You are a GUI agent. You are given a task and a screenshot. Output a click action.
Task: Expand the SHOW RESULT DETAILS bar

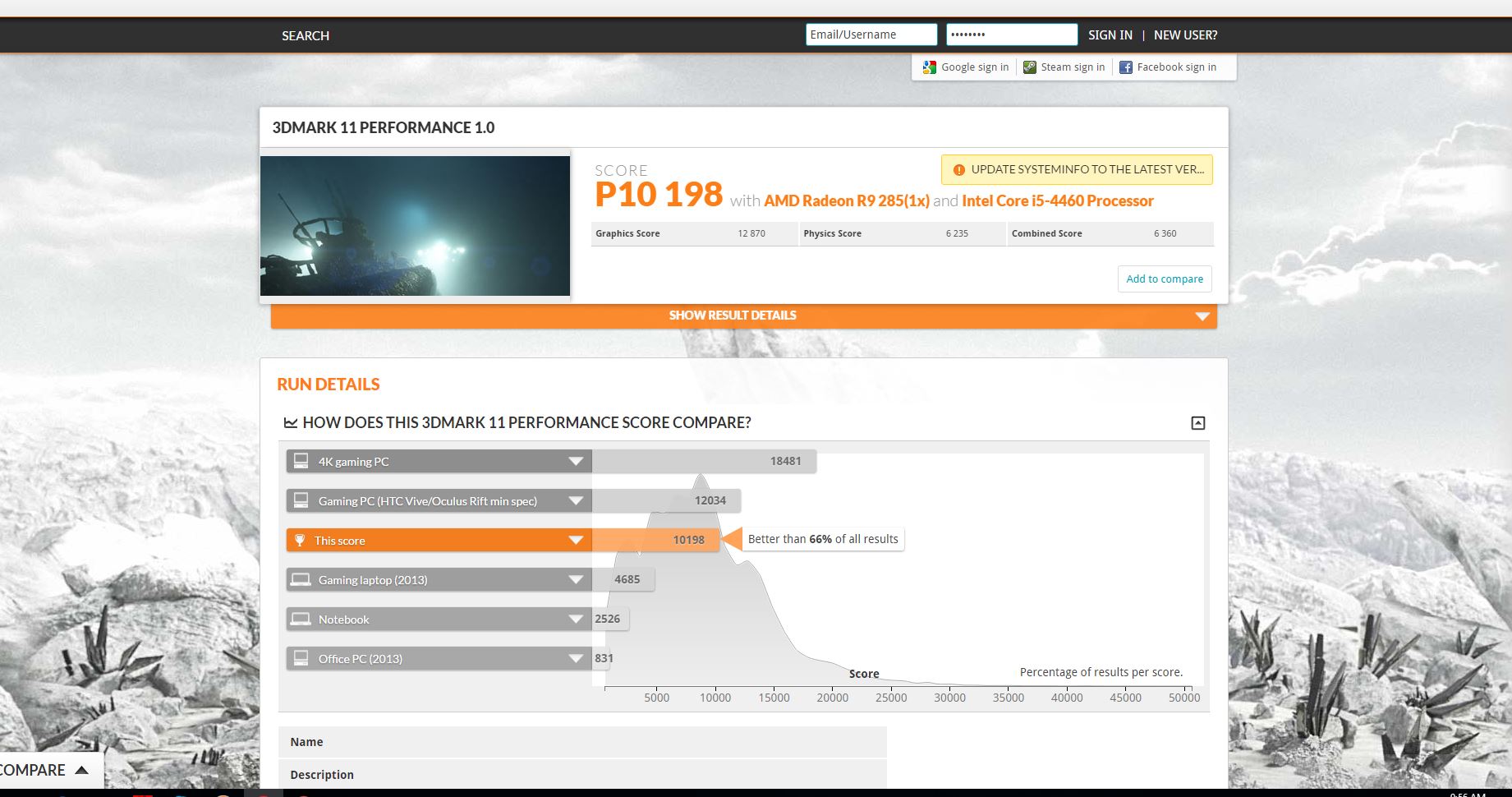pos(744,316)
